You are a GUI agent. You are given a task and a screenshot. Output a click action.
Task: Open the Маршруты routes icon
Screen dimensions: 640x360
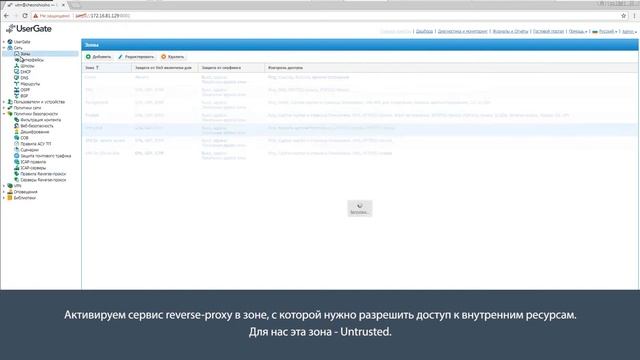pos(17,84)
